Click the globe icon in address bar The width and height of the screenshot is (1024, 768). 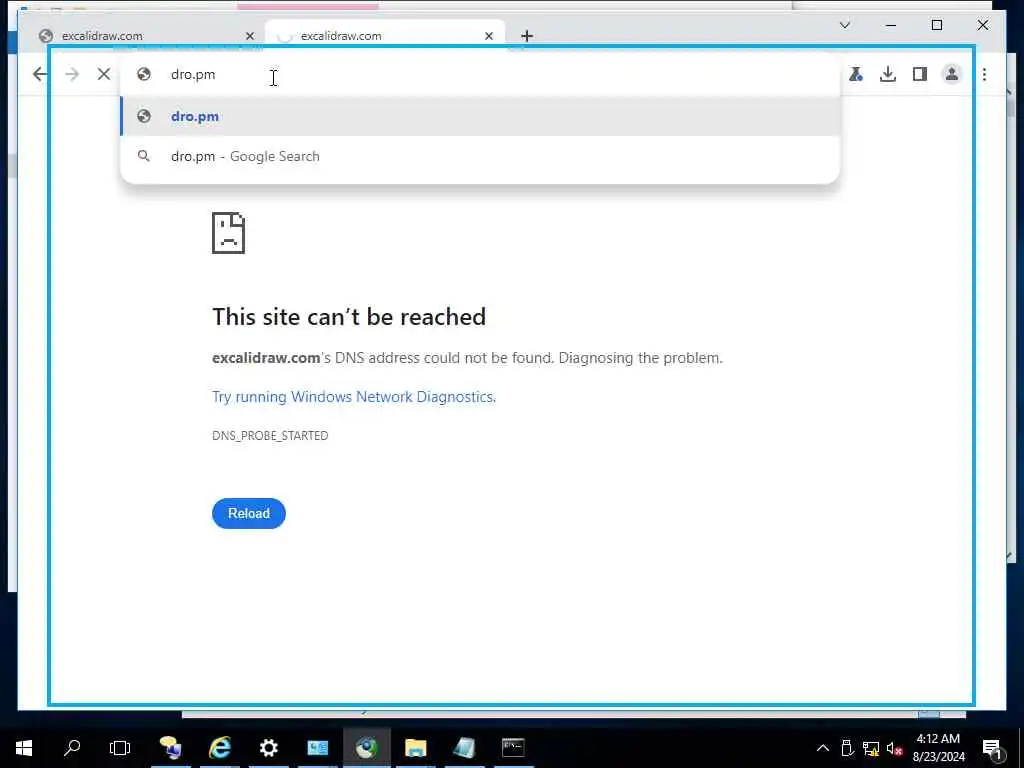[x=144, y=74]
